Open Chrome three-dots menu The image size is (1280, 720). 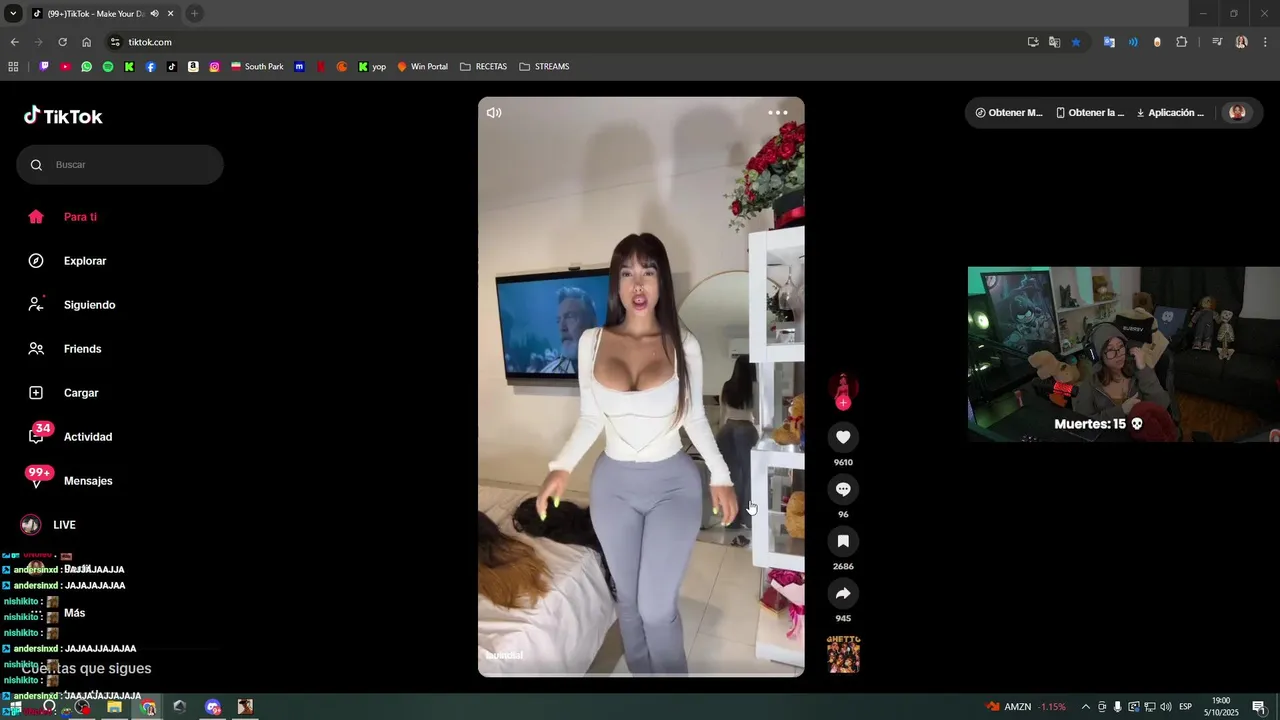(x=1265, y=42)
